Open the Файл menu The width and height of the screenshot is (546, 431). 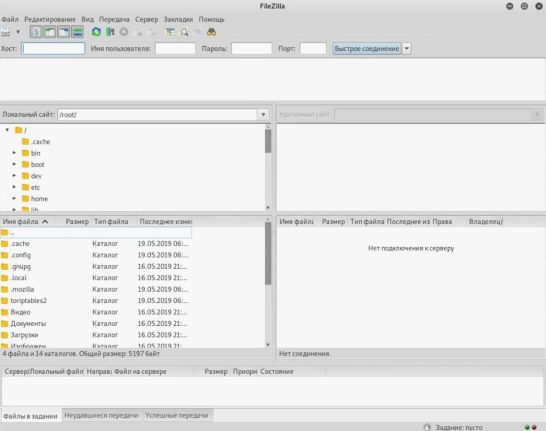click(x=10, y=19)
